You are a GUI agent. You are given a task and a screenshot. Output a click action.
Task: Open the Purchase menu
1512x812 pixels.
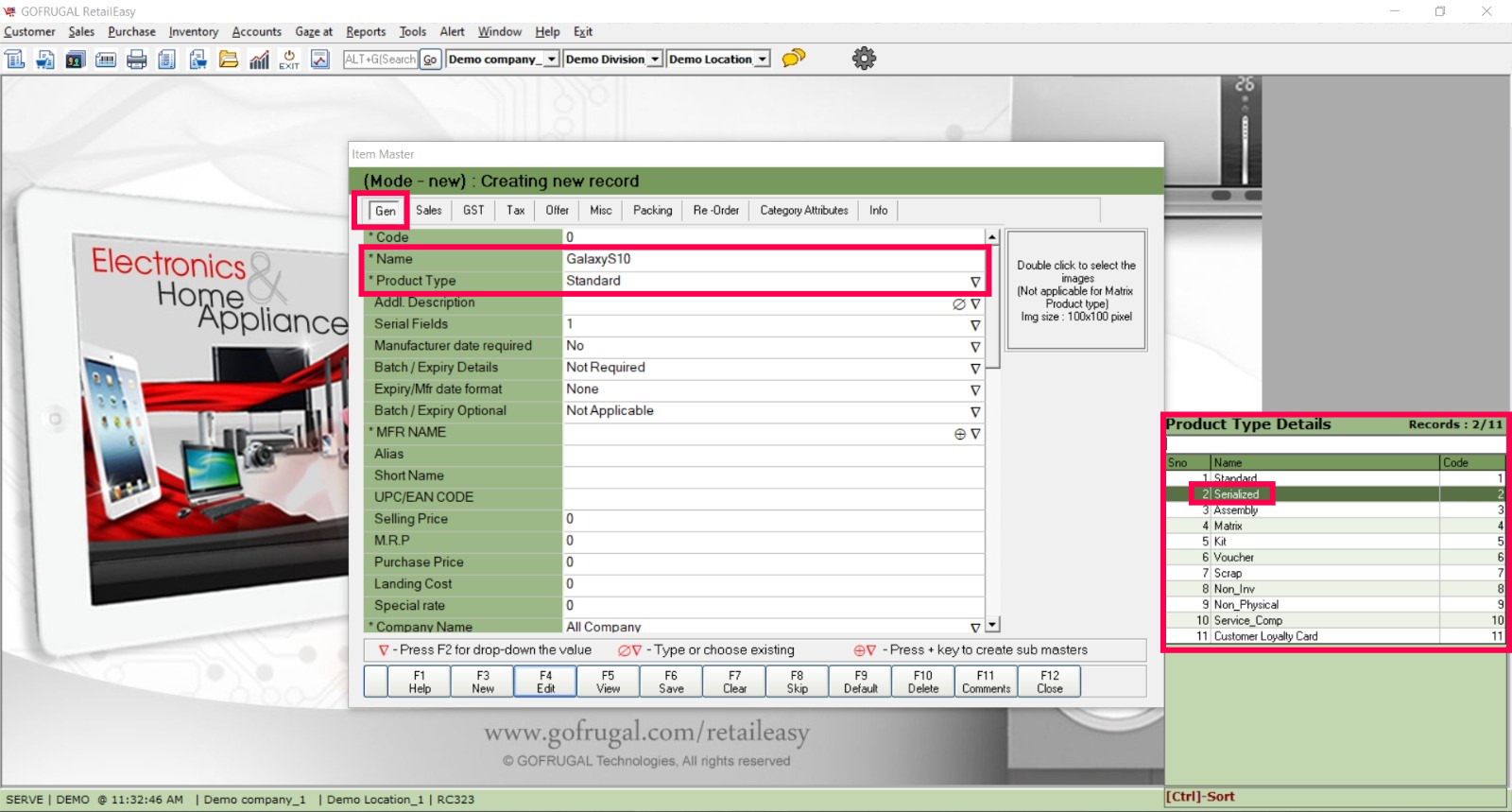(131, 32)
